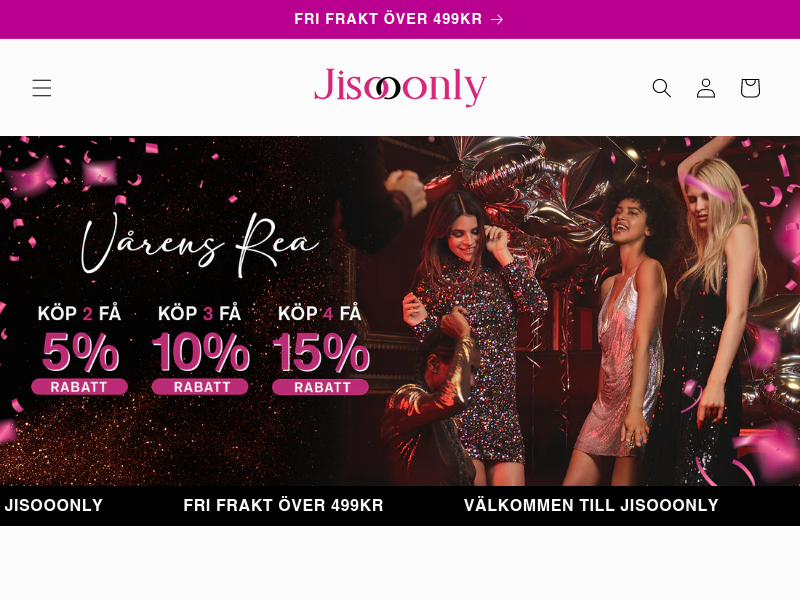Click the Vårens Rea banner heading
This screenshot has height=600, width=800.
point(200,245)
